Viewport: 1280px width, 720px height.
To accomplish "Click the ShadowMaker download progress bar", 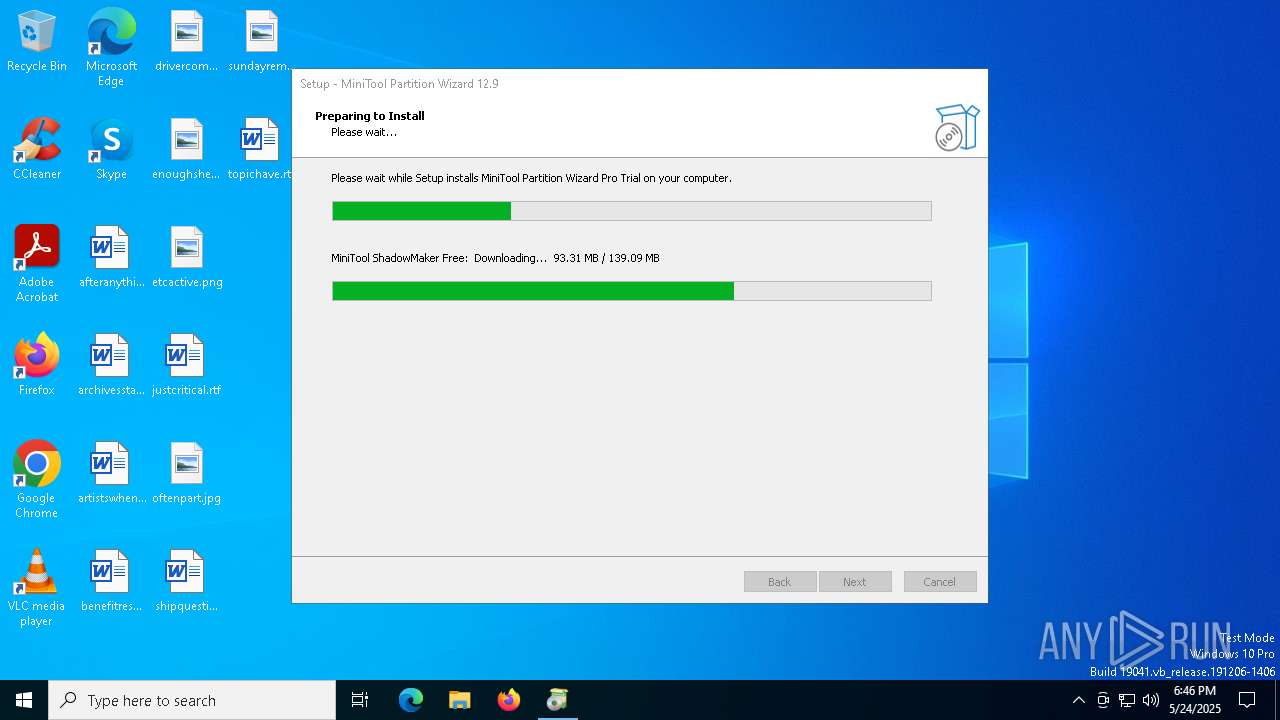I will (632, 291).
